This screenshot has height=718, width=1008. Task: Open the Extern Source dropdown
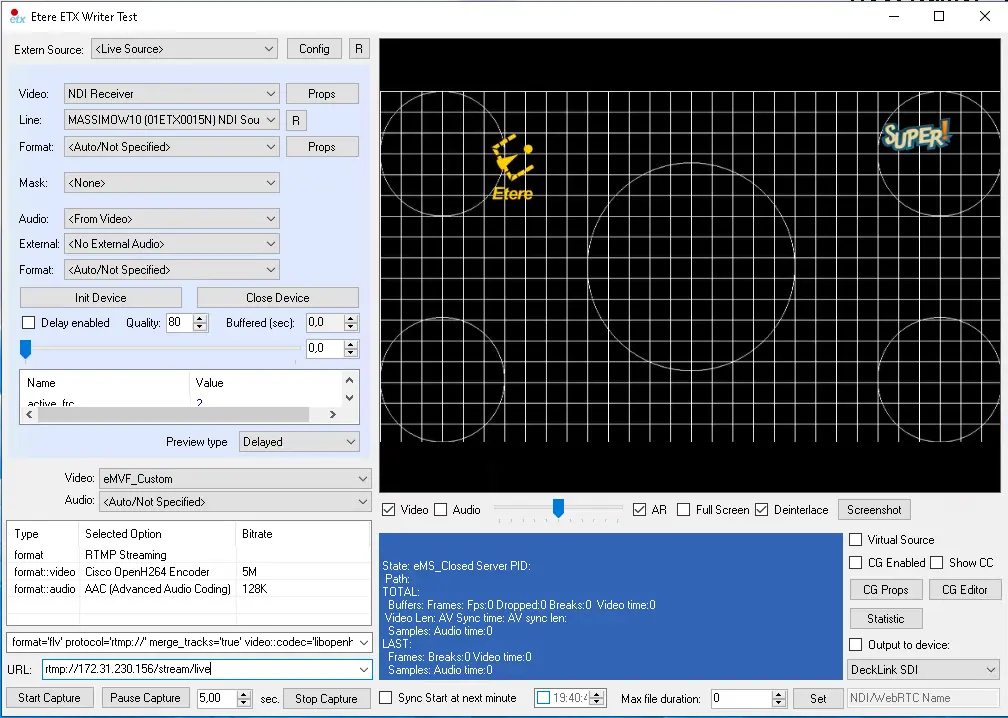(x=184, y=49)
